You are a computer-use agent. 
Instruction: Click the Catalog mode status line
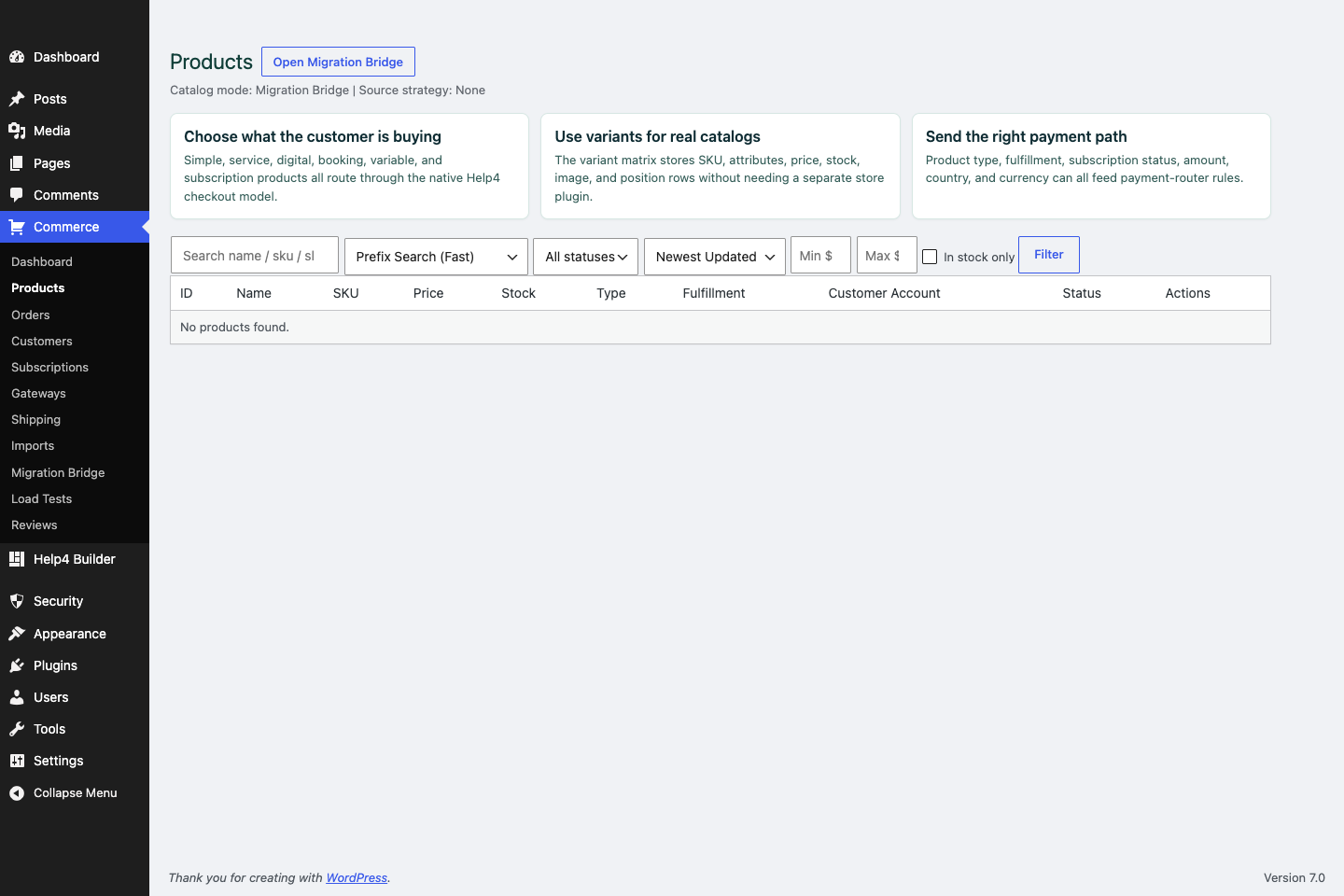pyautogui.click(x=328, y=91)
